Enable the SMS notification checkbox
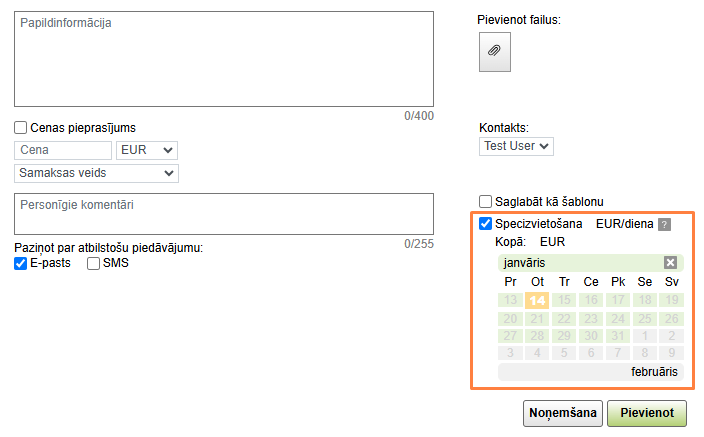This screenshot has height=437, width=704. (94, 263)
